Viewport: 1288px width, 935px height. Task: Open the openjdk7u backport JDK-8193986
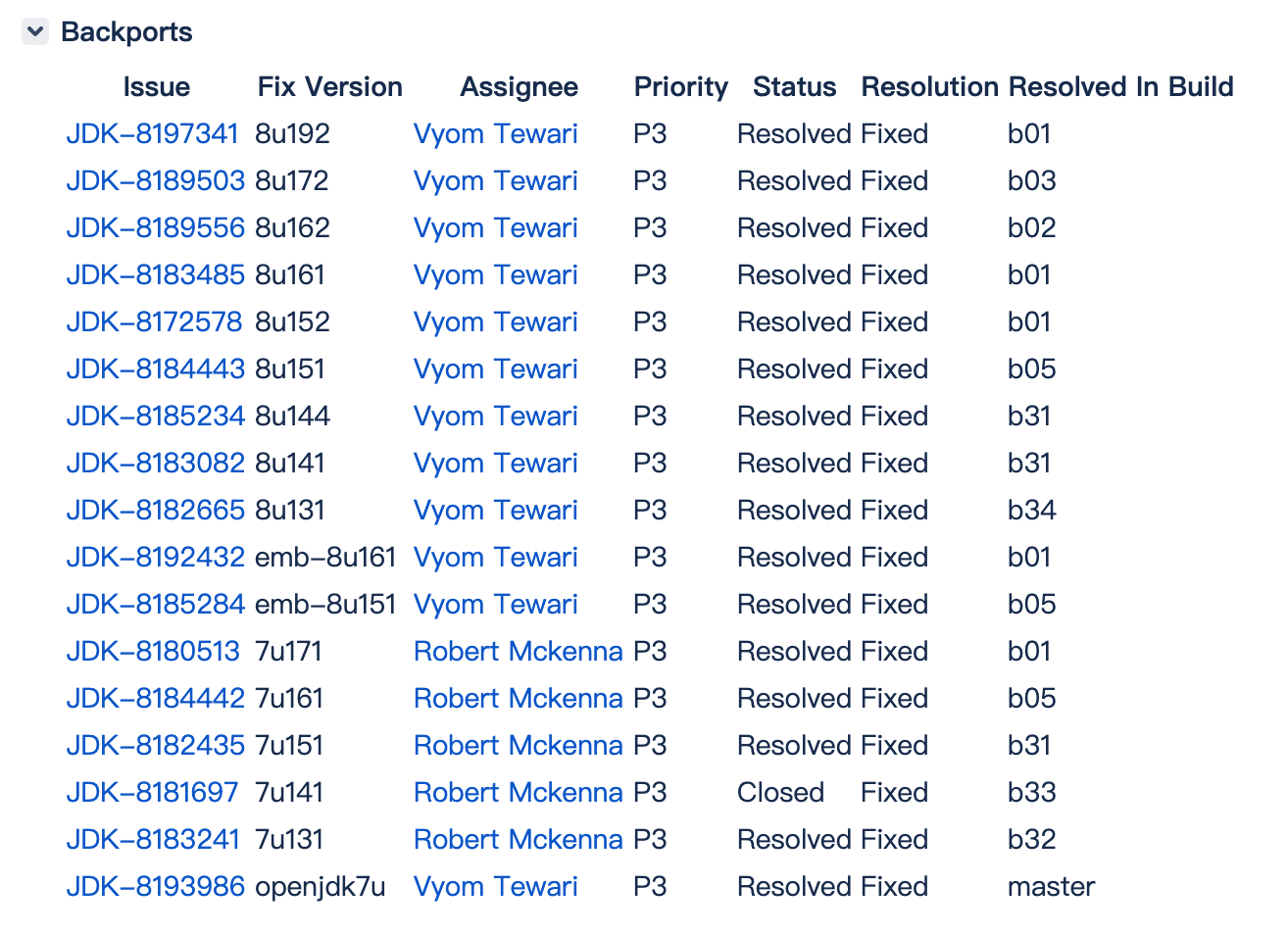(155, 886)
